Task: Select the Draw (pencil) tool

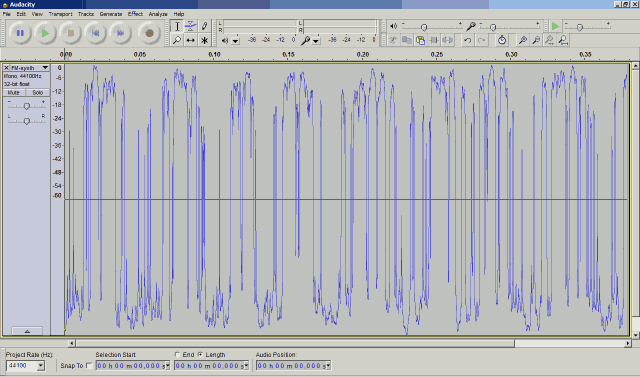Action: pos(204,27)
